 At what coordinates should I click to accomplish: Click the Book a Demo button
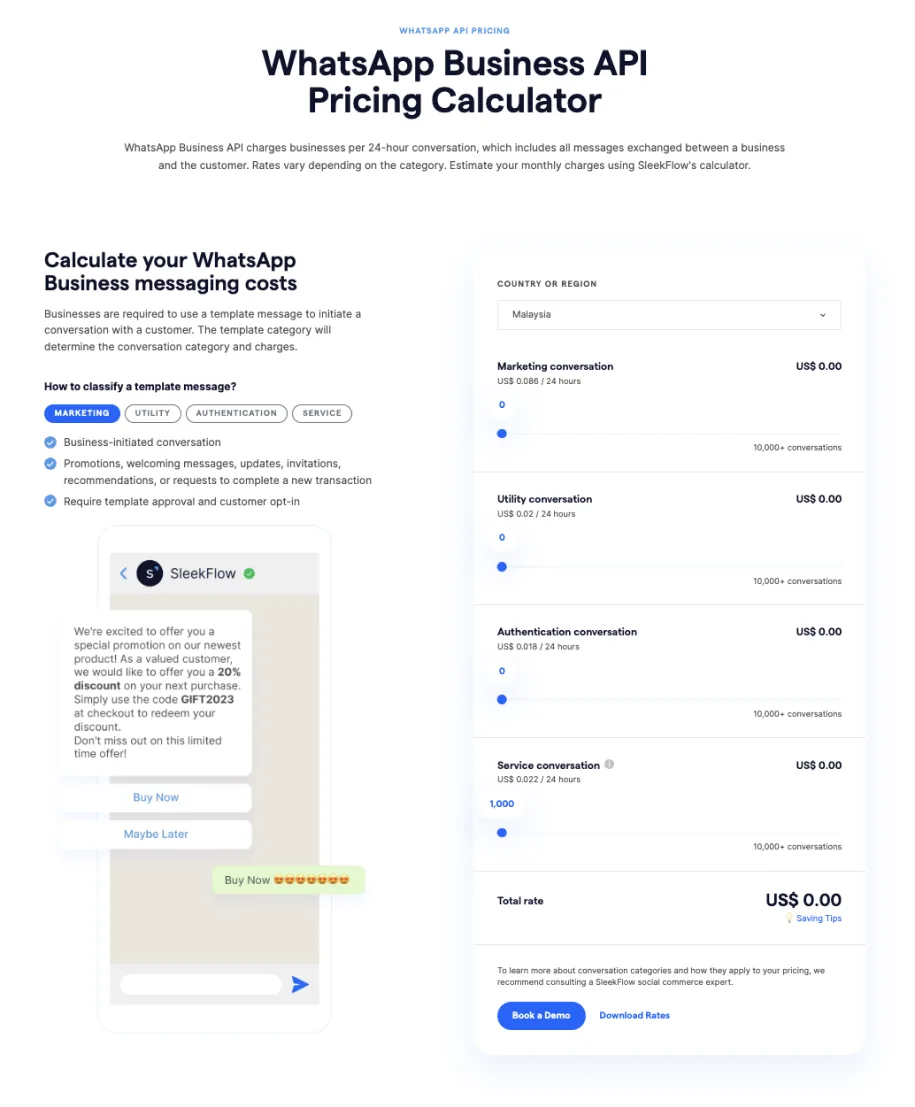[541, 1015]
